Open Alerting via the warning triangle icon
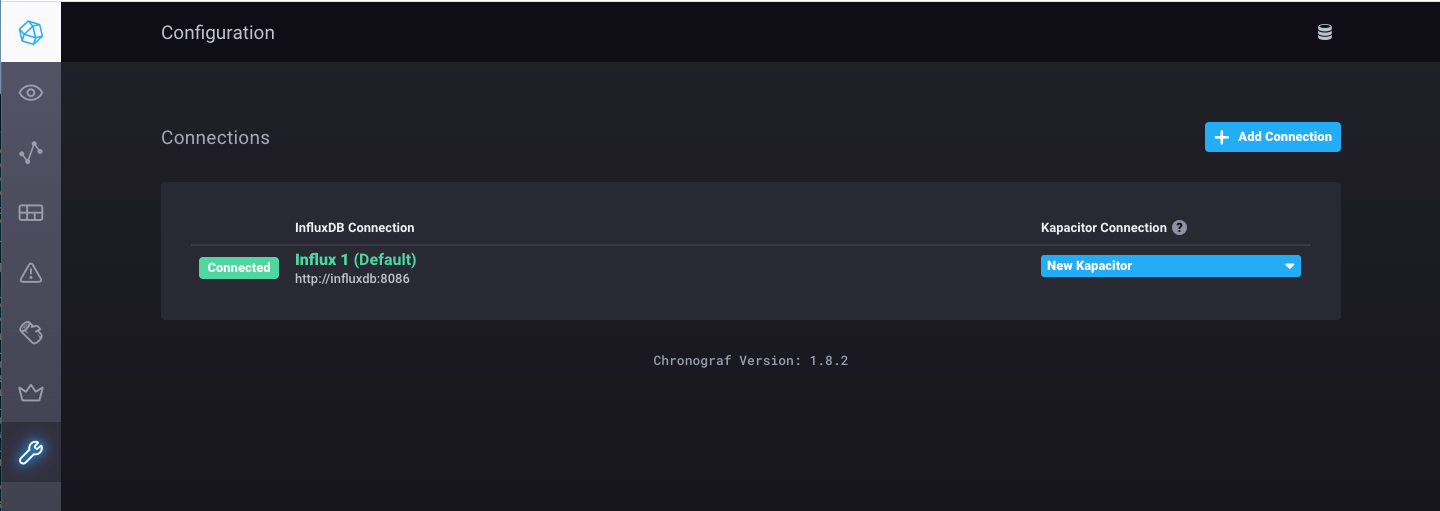Viewport: 1440px width, 511px height. click(x=31, y=272)
